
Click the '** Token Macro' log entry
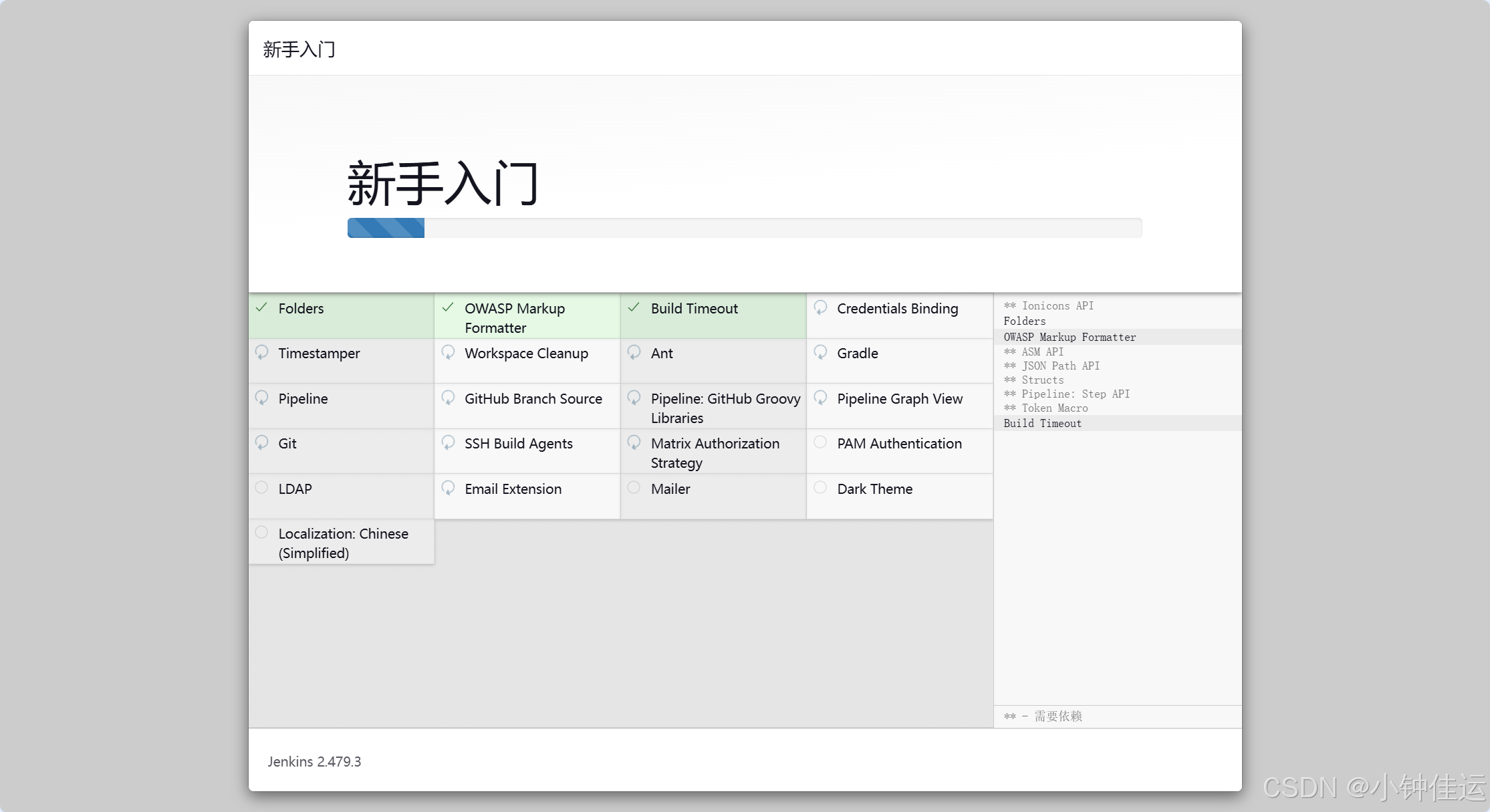1045,408
